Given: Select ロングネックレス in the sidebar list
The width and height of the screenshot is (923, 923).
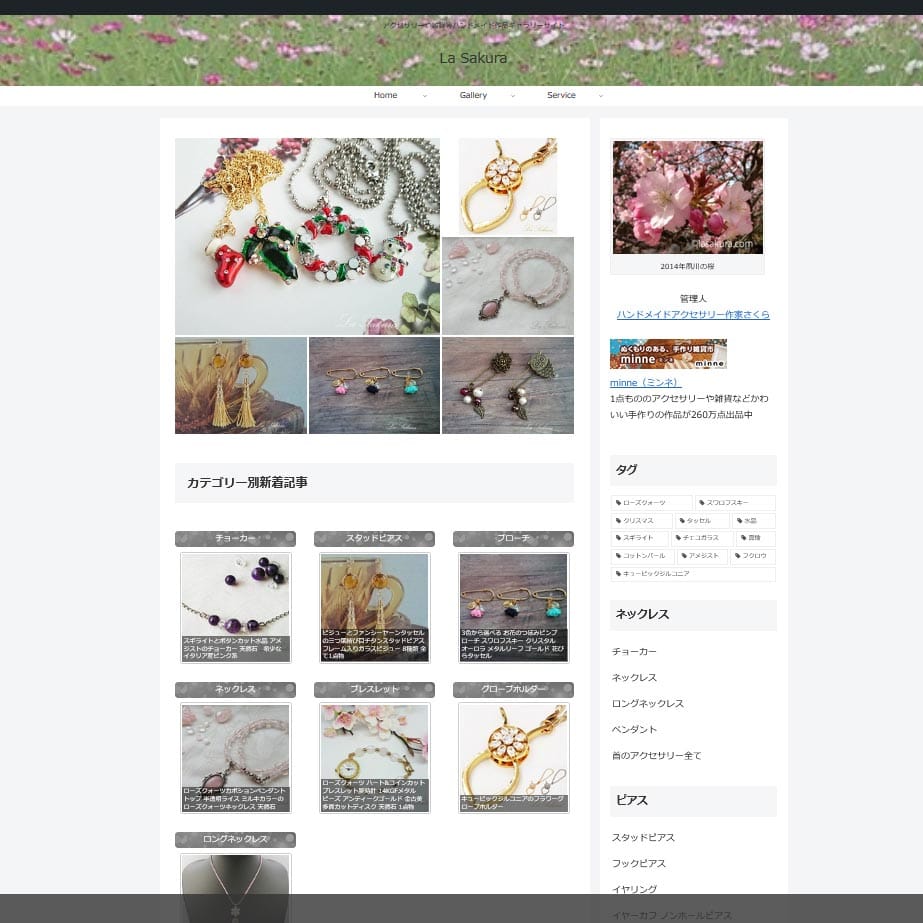Looking at the screenshot, I should 648,703.
